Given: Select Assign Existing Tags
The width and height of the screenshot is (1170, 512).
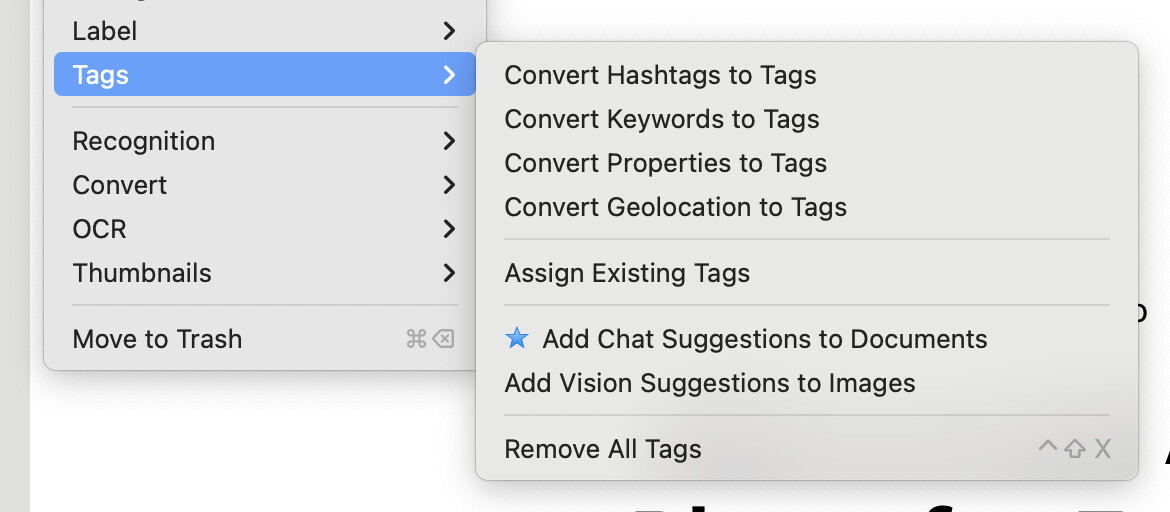Looking at the screenshot, I should 627,273.
